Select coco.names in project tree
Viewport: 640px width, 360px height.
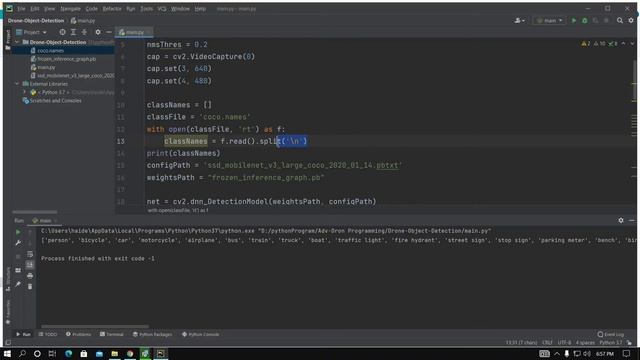50,51
